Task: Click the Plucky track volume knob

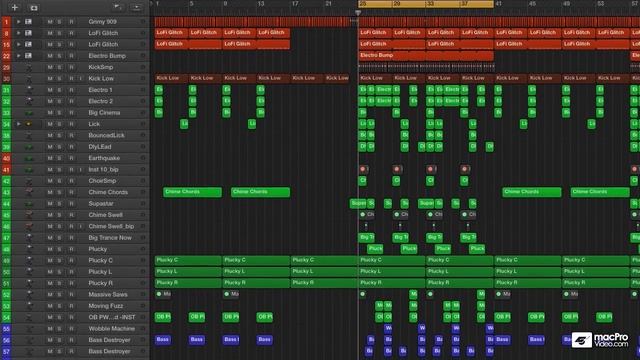Action: point(143,249)
